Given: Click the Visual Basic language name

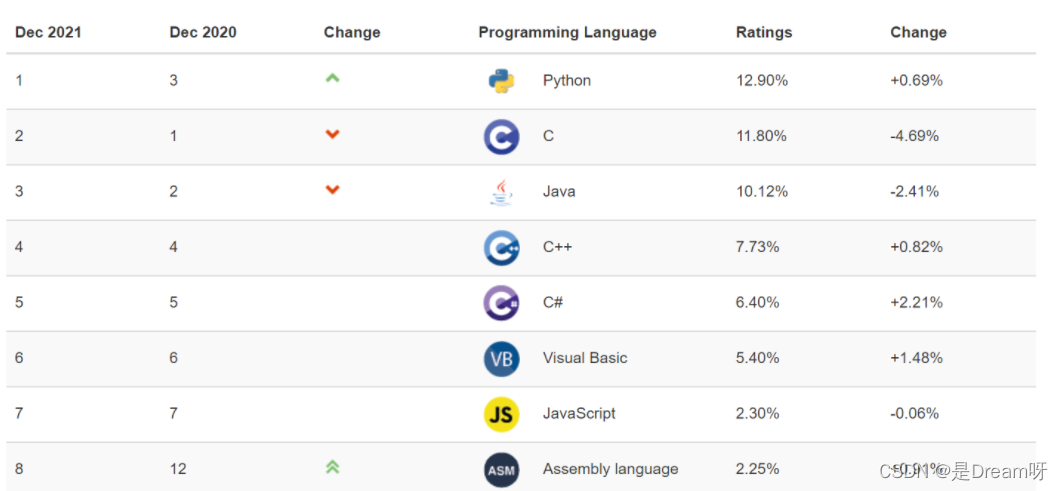Looking at the screenshot, I should coord(585,358).
